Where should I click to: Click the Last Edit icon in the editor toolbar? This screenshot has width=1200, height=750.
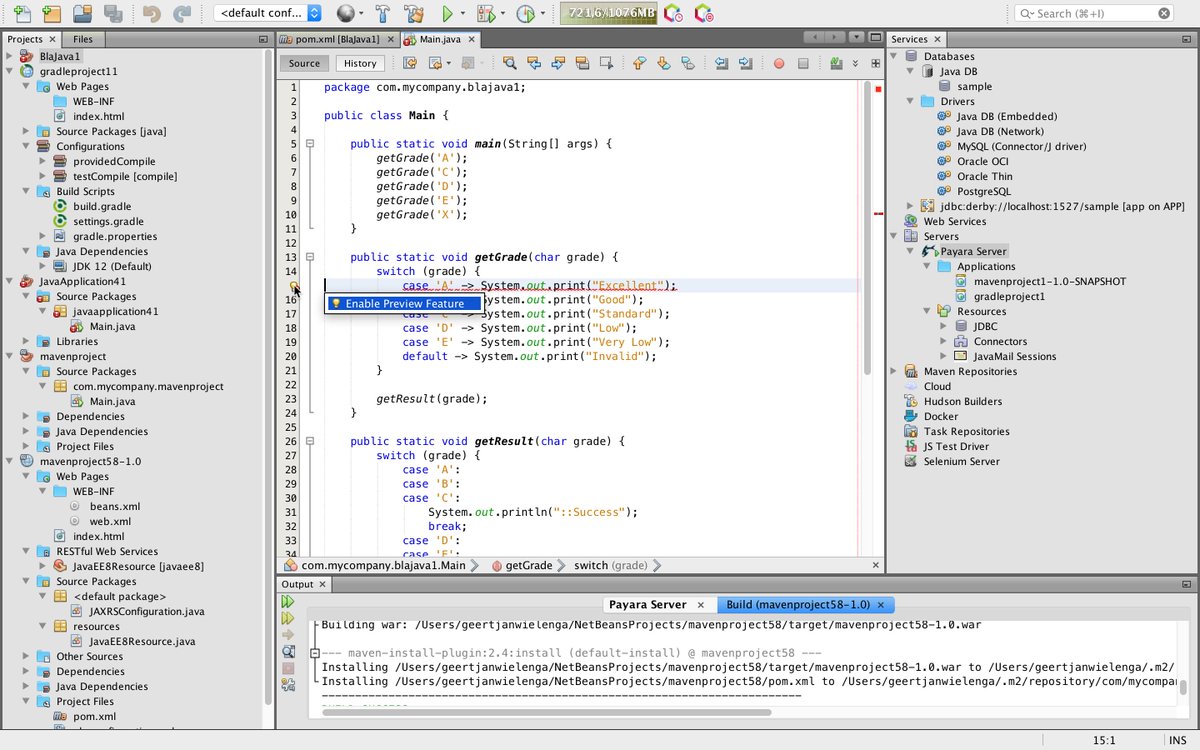point(409,63)
